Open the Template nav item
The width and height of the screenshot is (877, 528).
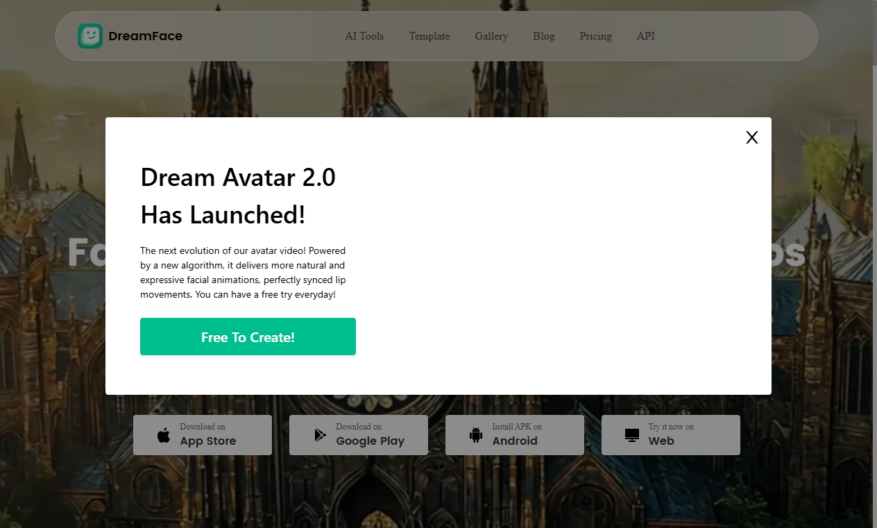click(429, 36)
